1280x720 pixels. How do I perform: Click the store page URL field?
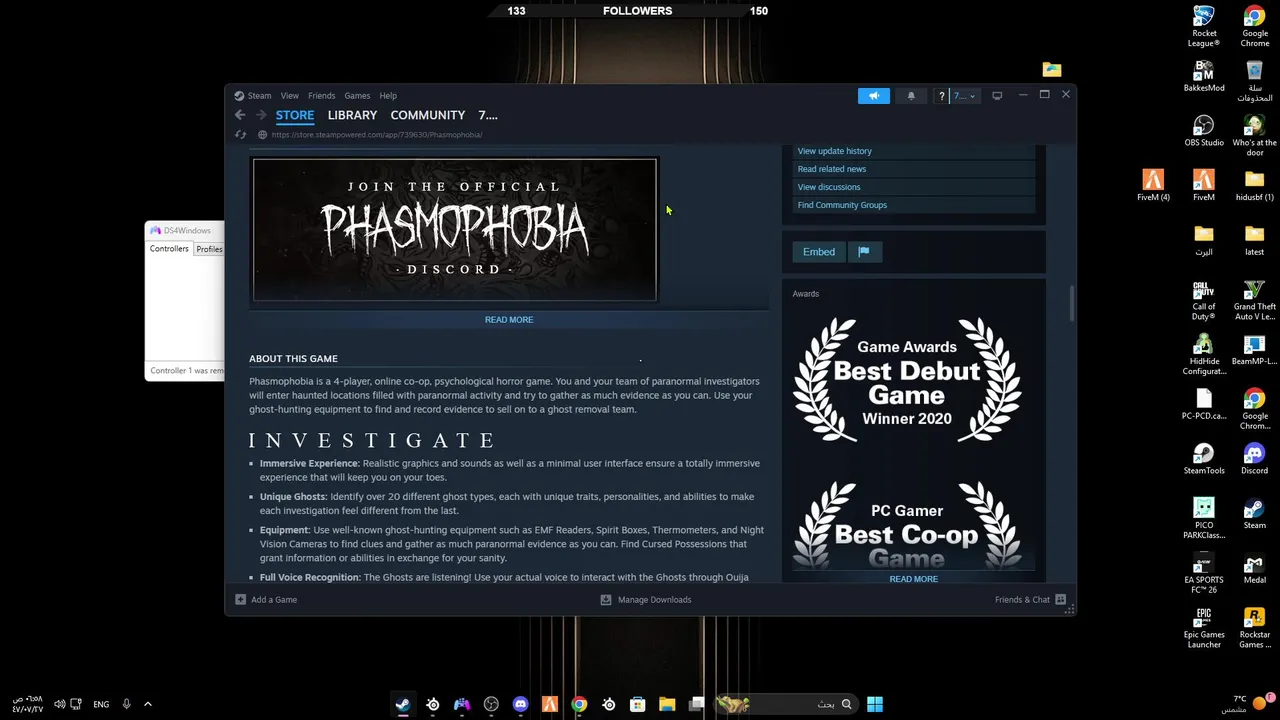pos(376,135)
